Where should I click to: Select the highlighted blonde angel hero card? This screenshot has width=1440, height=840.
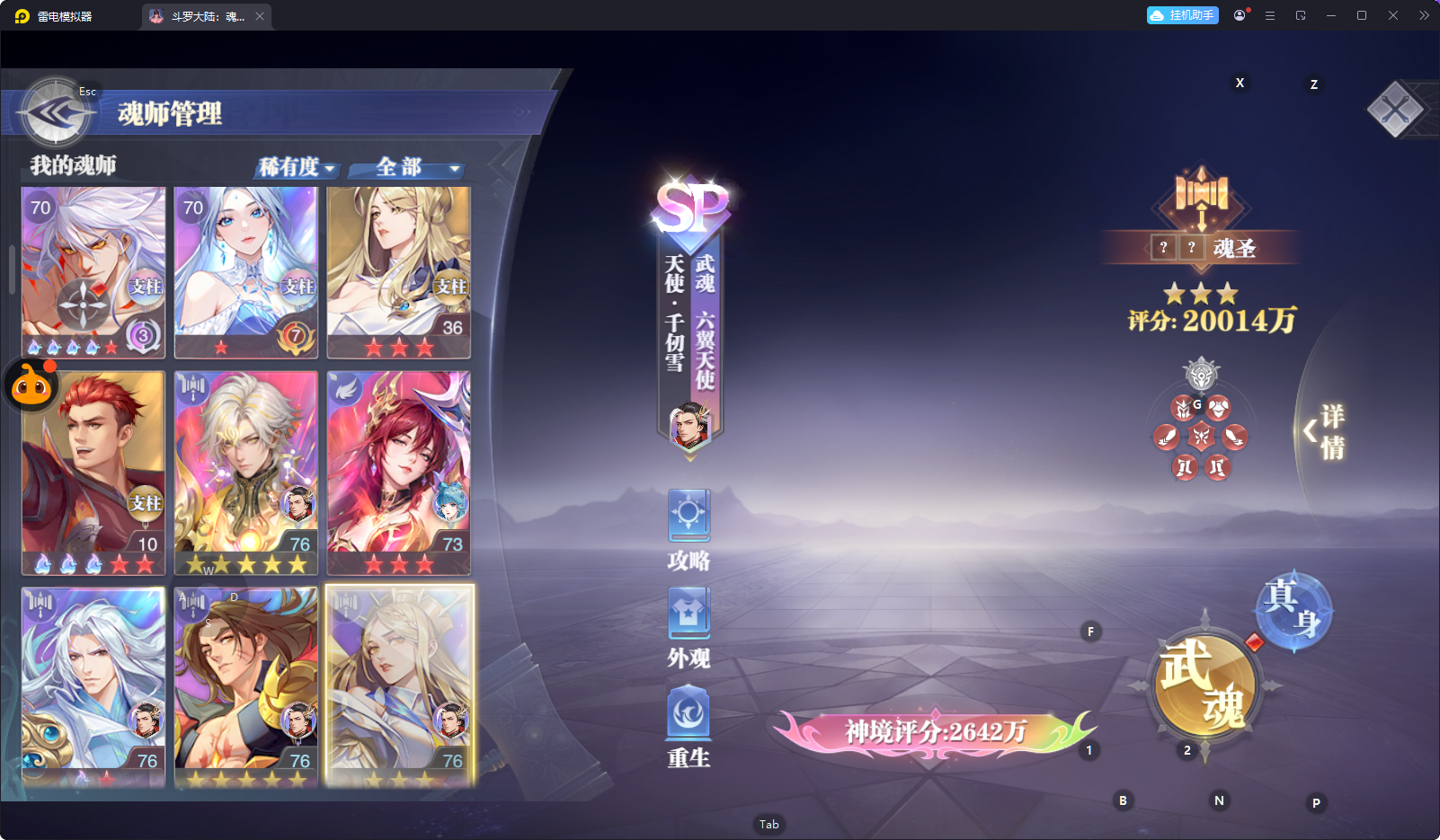click(x=399, y=687)
